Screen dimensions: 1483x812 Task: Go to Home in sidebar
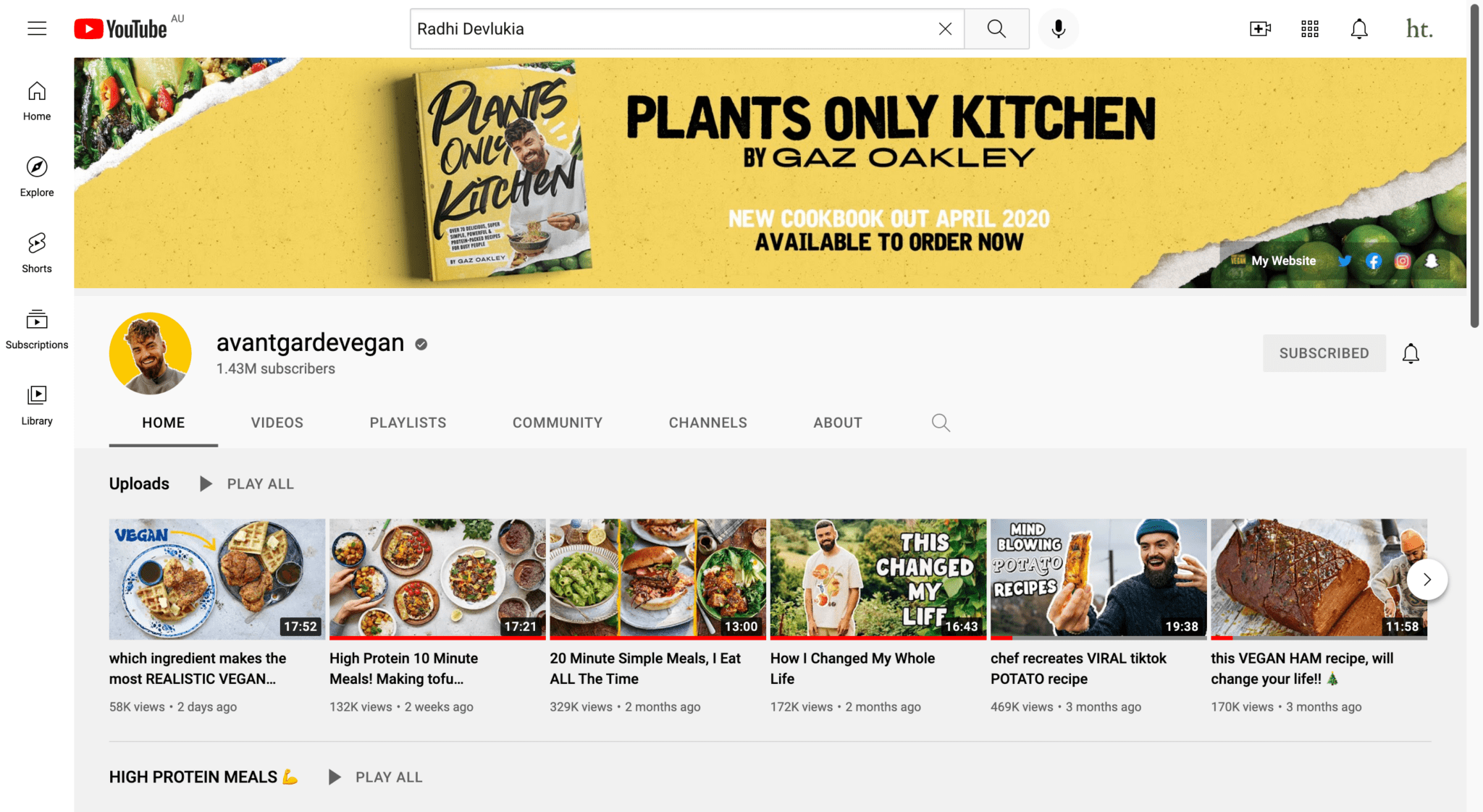(37, 101)
